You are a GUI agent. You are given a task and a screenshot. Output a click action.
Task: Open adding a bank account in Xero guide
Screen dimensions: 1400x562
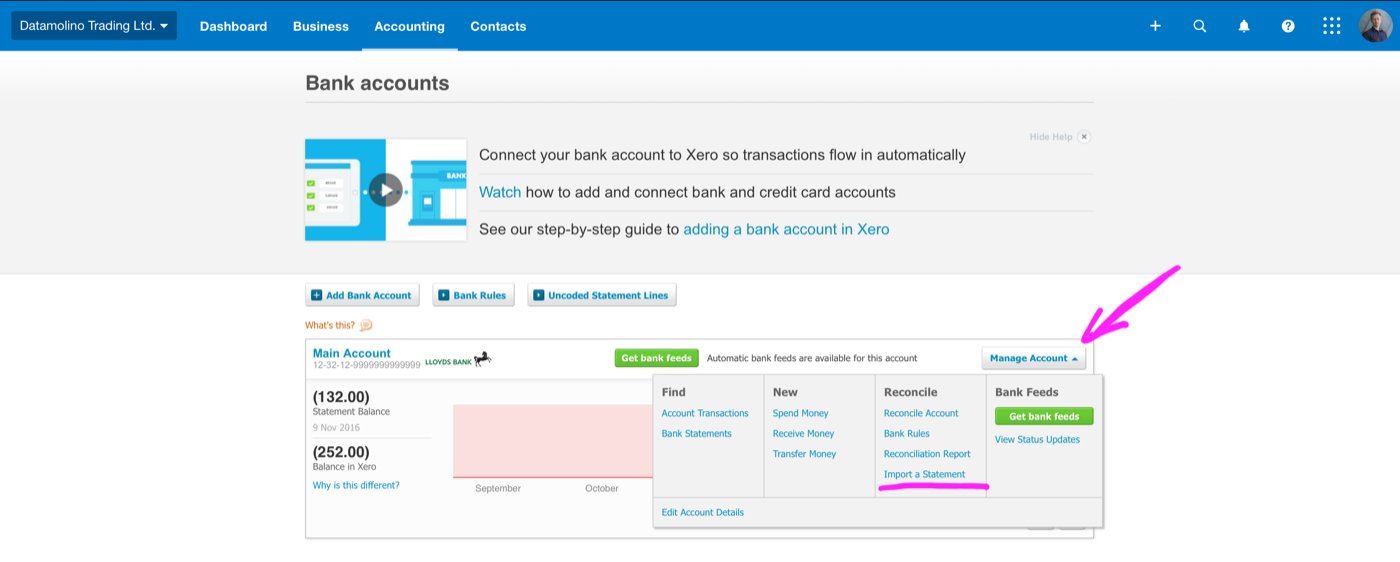(786, 229)
